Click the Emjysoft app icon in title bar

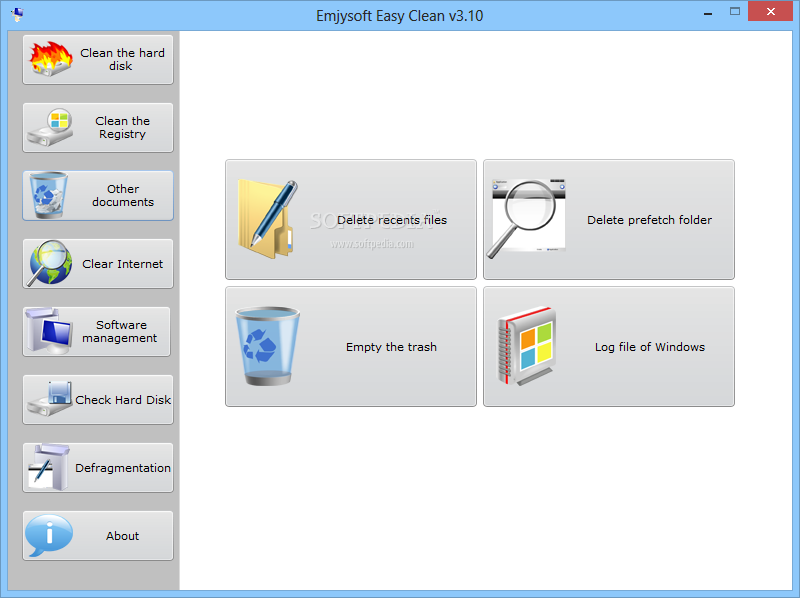17,14
